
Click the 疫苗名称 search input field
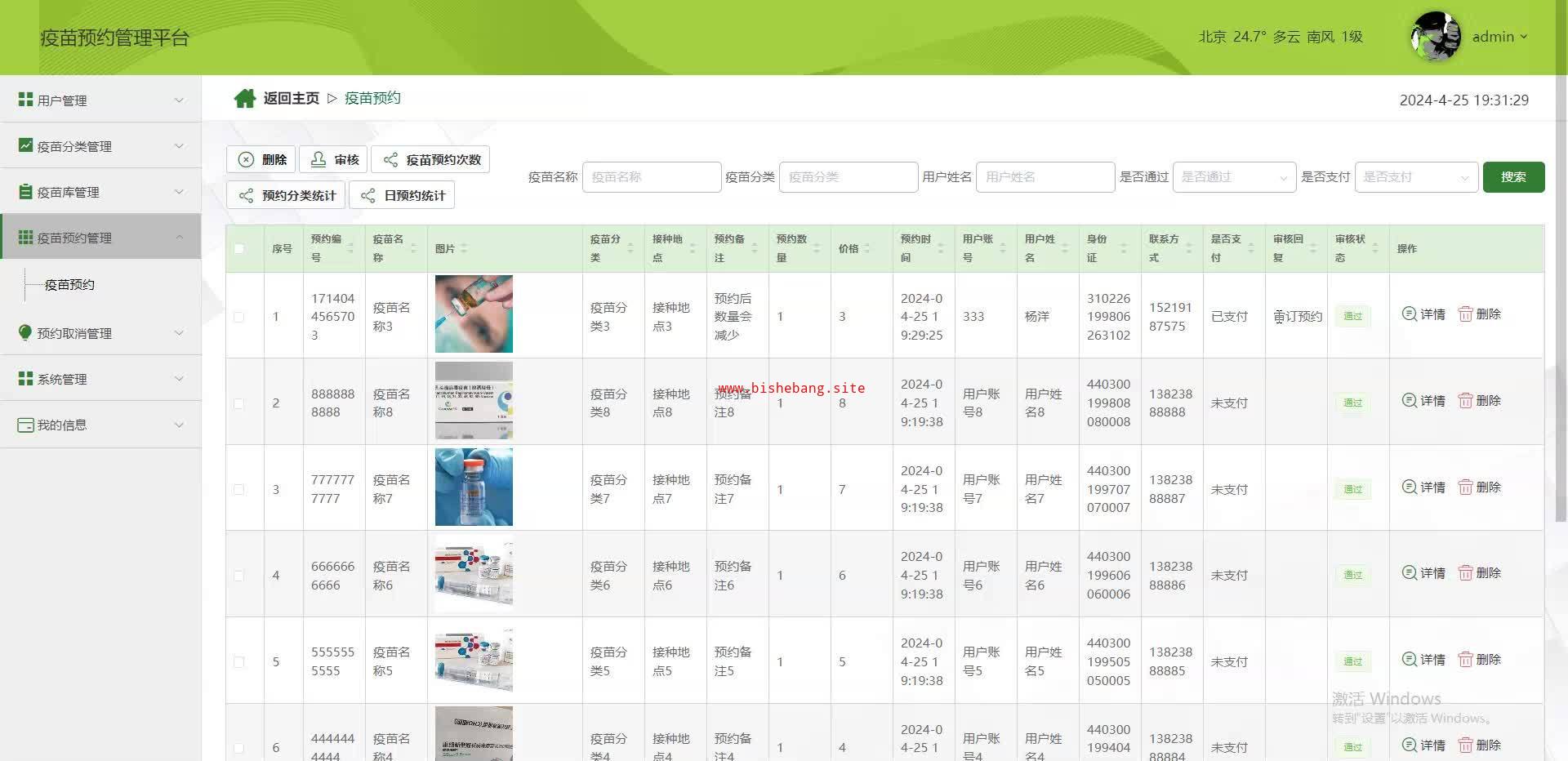click(651, 177)
